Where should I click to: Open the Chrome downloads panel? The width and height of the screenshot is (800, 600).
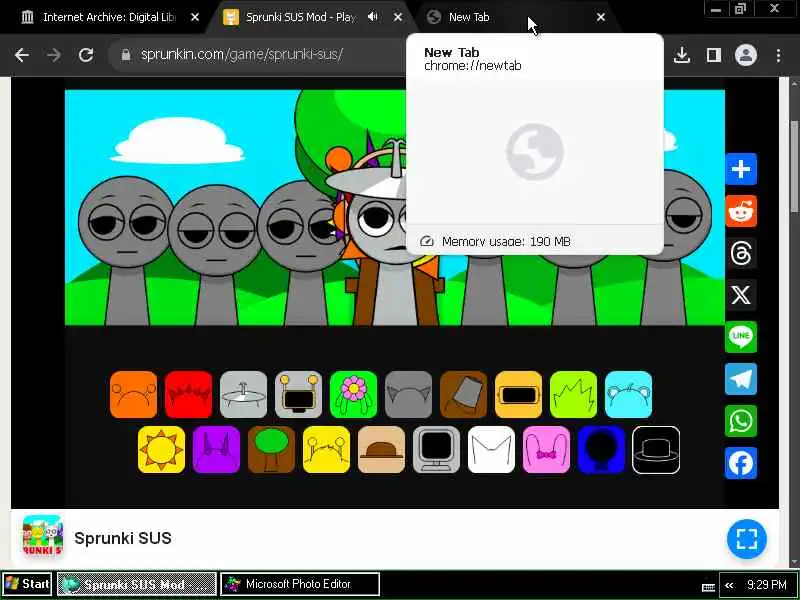click(x=682, y=55)
